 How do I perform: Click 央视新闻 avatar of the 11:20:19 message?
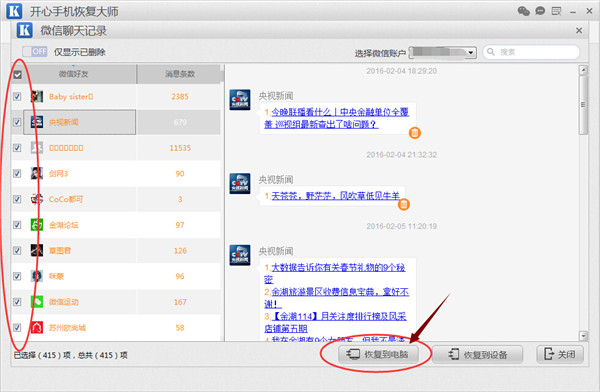240,255
